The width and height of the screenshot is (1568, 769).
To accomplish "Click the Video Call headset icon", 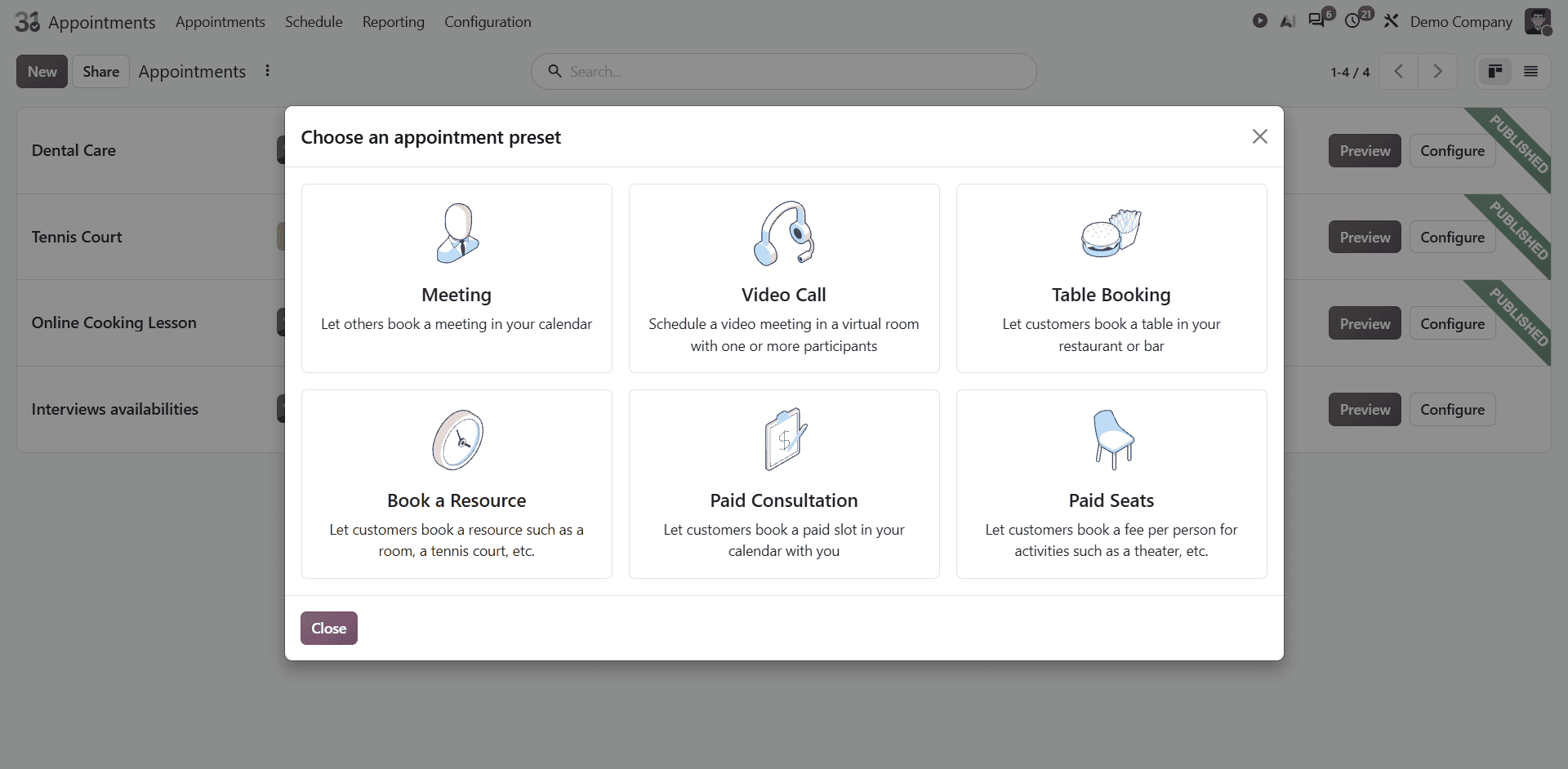I will point(784,233).
